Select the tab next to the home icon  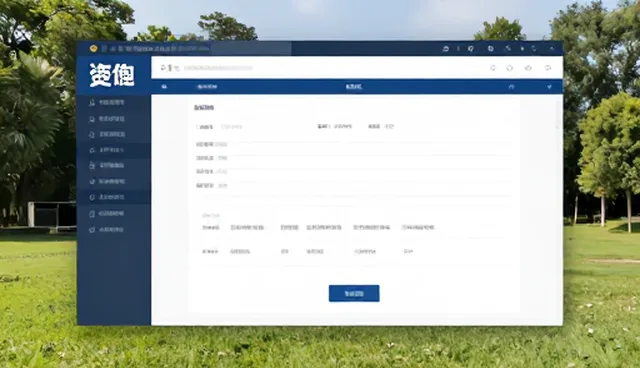(x=207, y=86)
